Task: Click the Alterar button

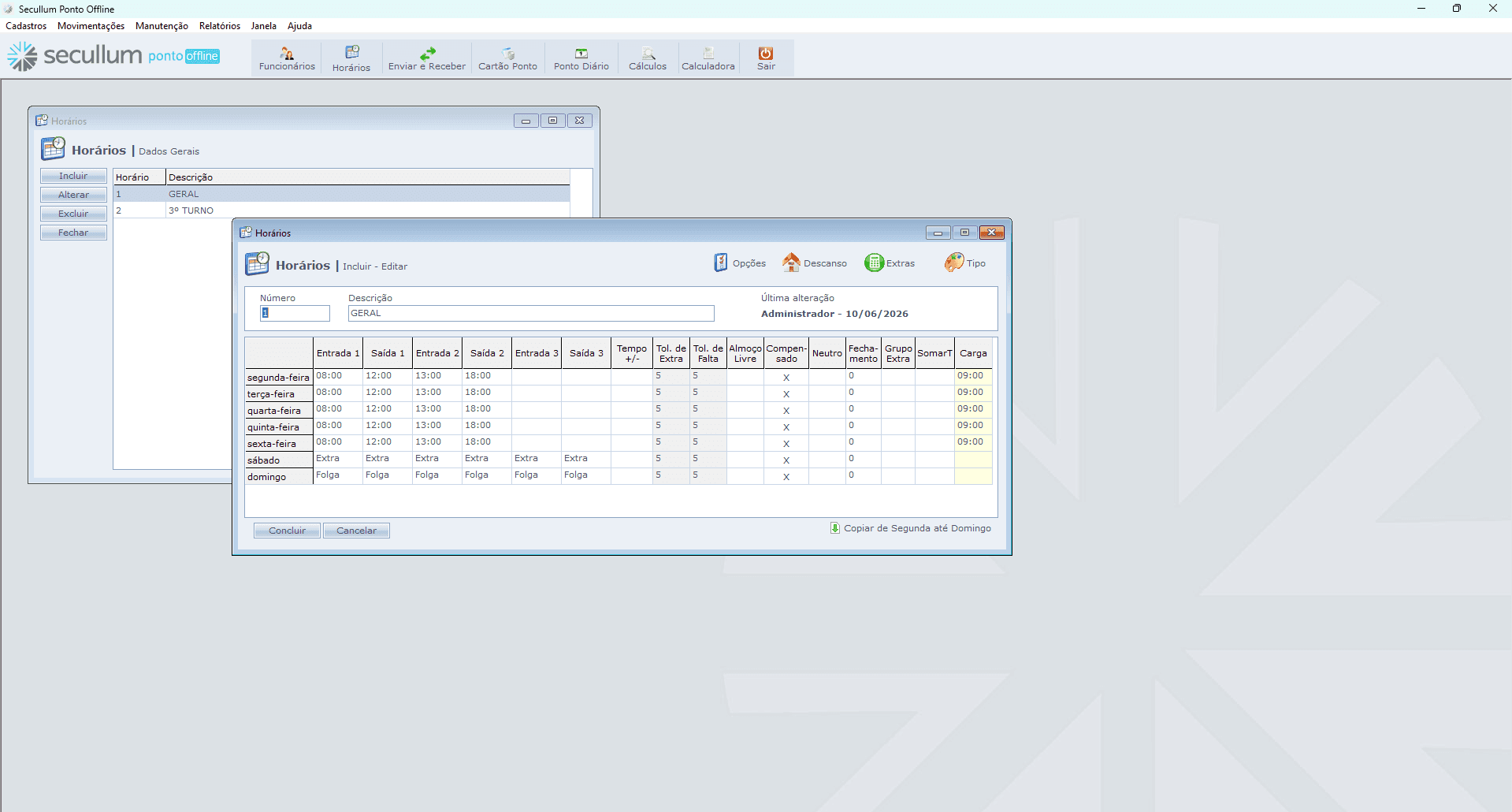Action: [x=73, y=195]
